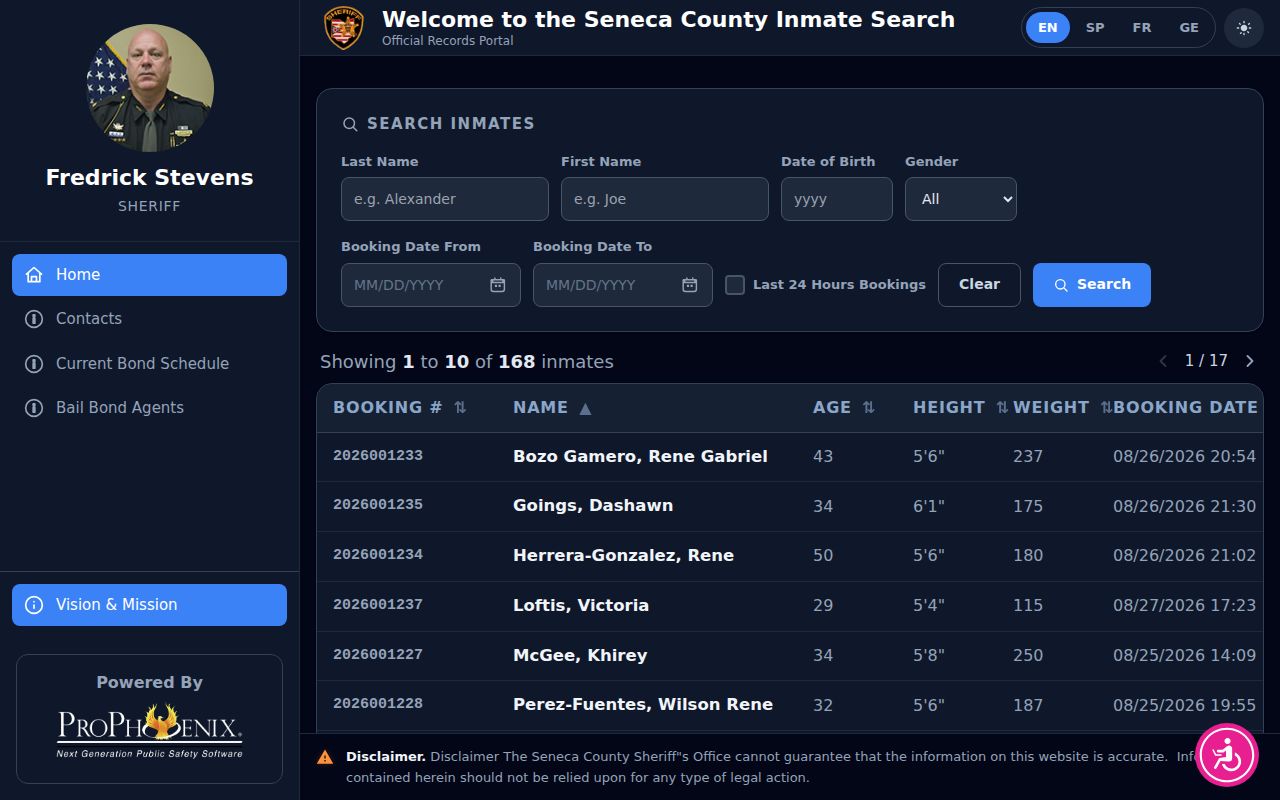
Task: Enable Last 24 Hours Bookings checkbox
Action: (x=735, y=285)
